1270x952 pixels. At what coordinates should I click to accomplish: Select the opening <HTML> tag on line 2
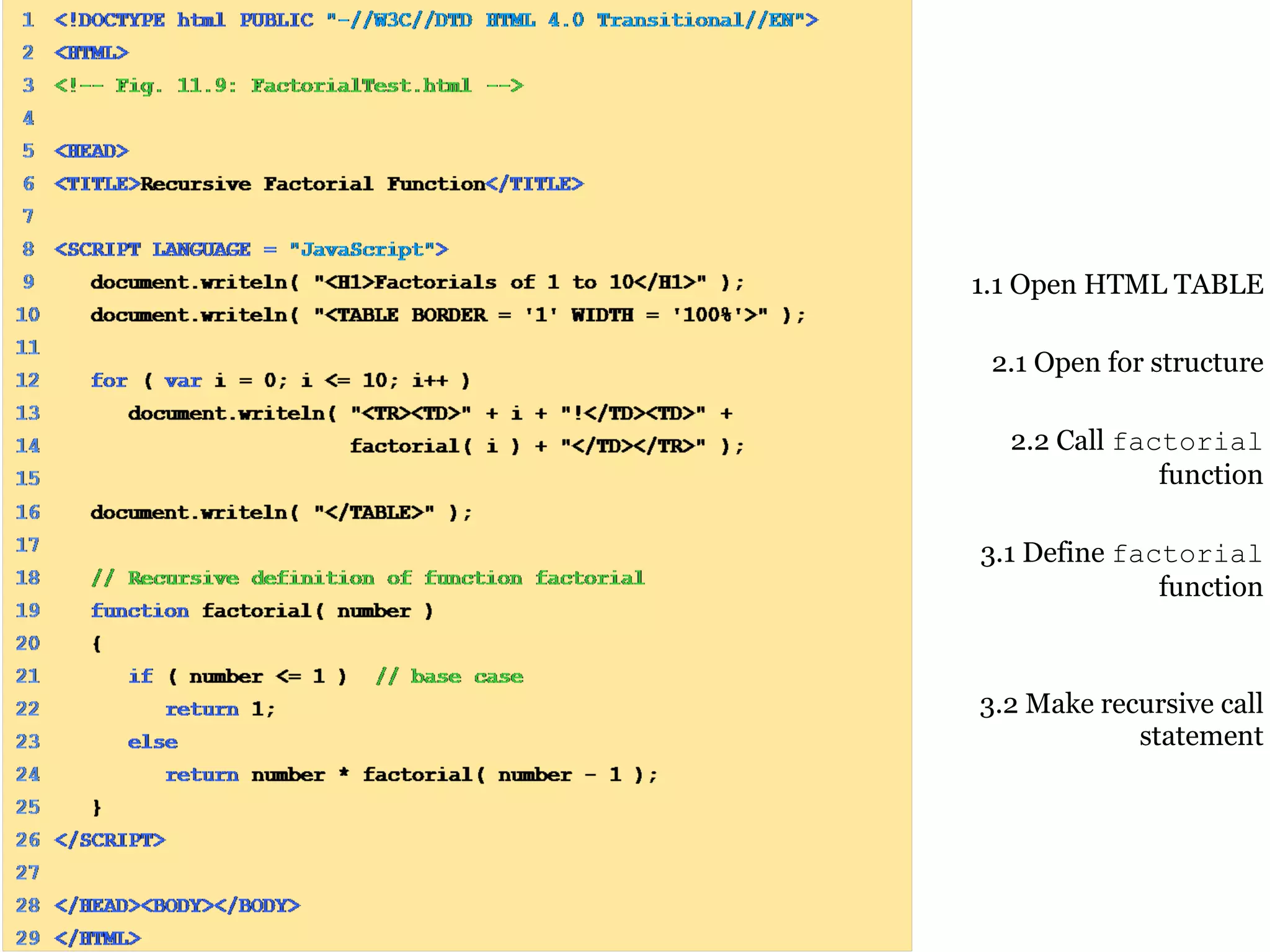(x=92, y=53)
